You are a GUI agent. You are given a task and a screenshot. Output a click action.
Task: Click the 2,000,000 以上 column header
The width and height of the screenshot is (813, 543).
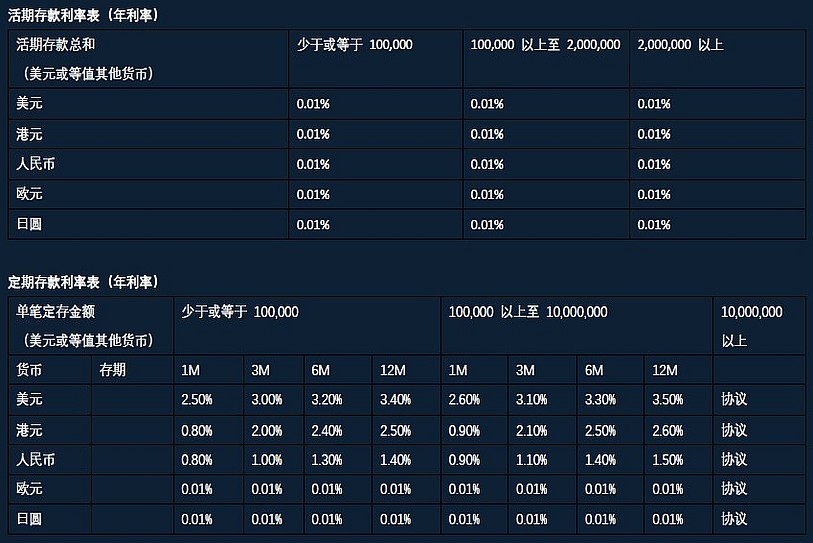[680, 45]
